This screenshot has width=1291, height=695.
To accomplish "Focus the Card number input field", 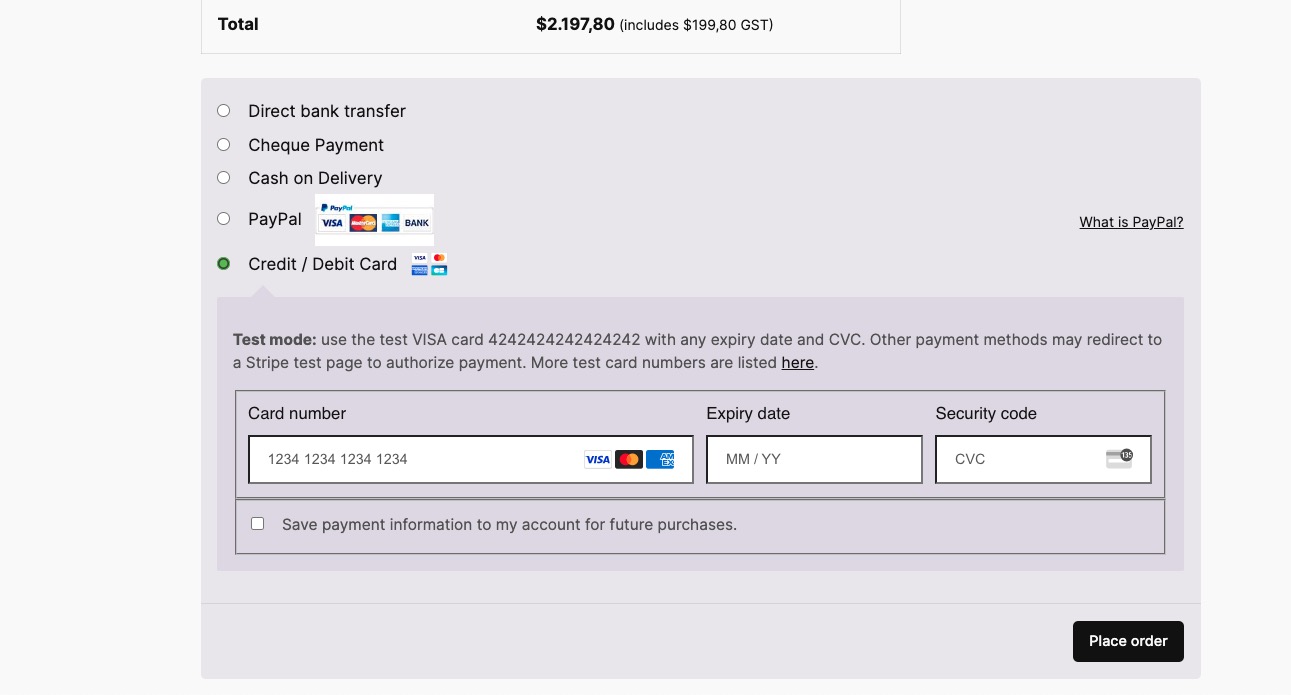I will point(471,459).
